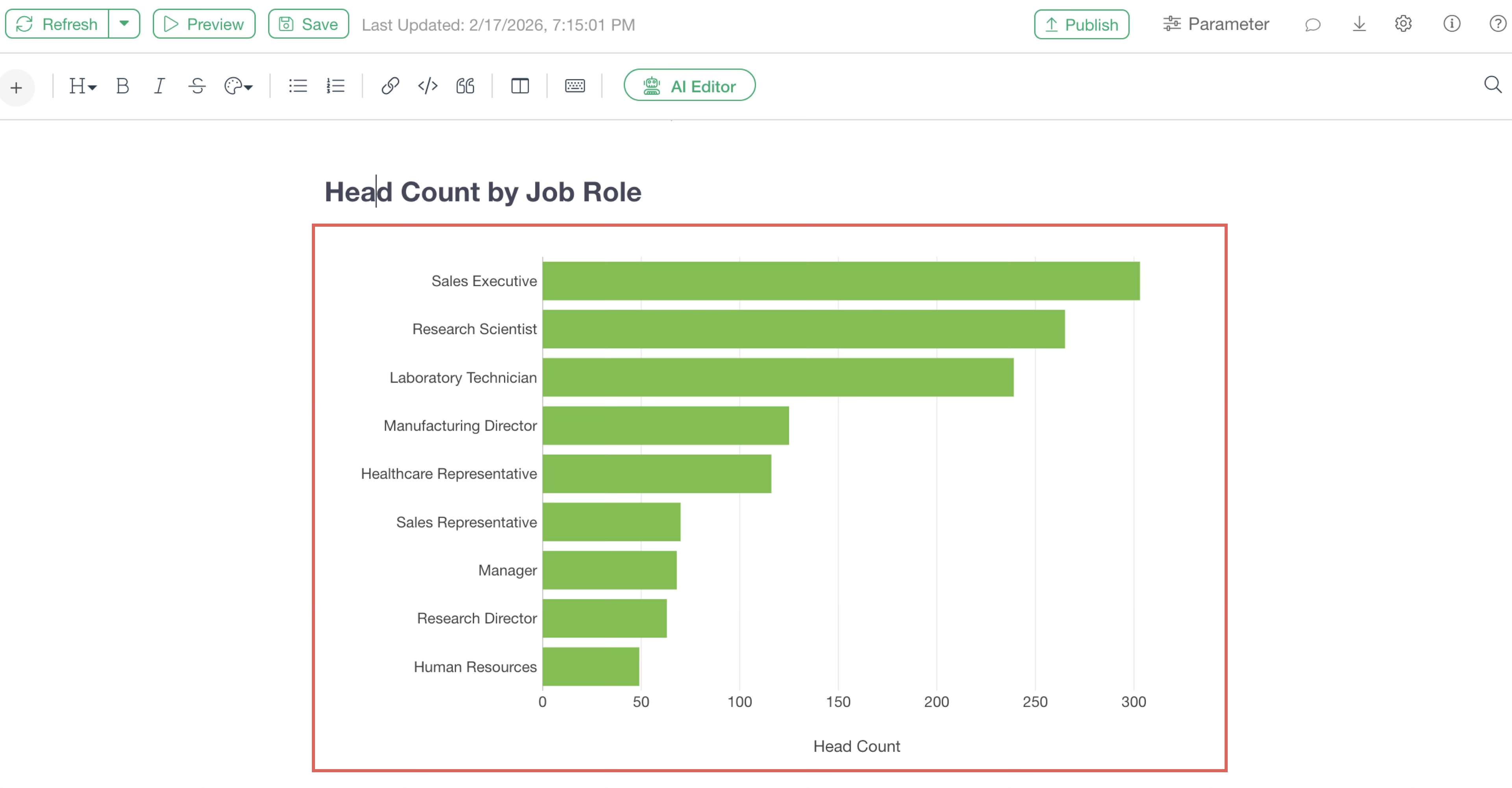Click the keyboard shortcut icon
Viewport: 1512px width, 788px height.
click(574, 86)
